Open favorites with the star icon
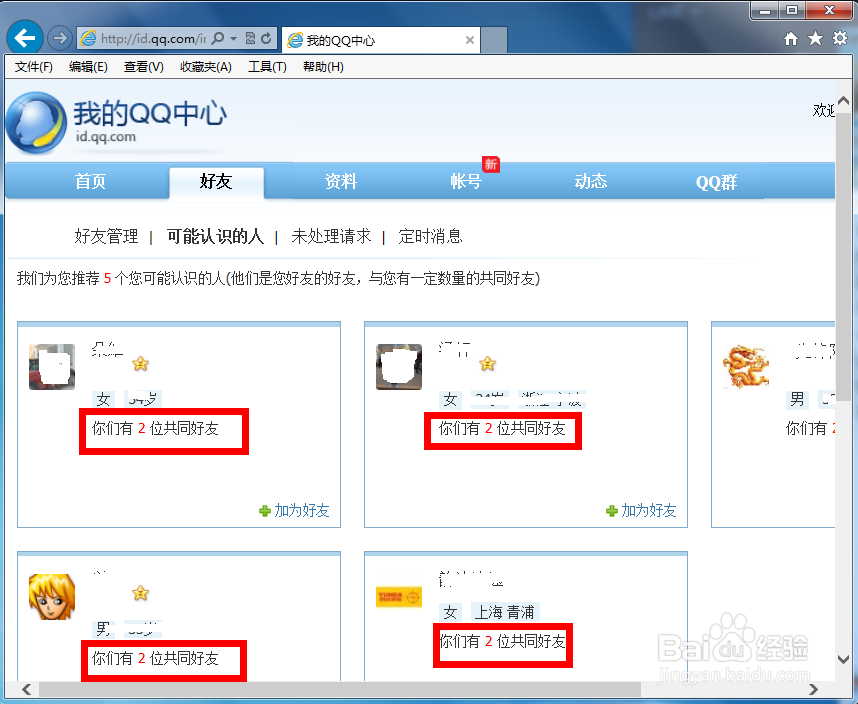Image resolution: width=858 pixels, height=704 pixels. point(815,38)
